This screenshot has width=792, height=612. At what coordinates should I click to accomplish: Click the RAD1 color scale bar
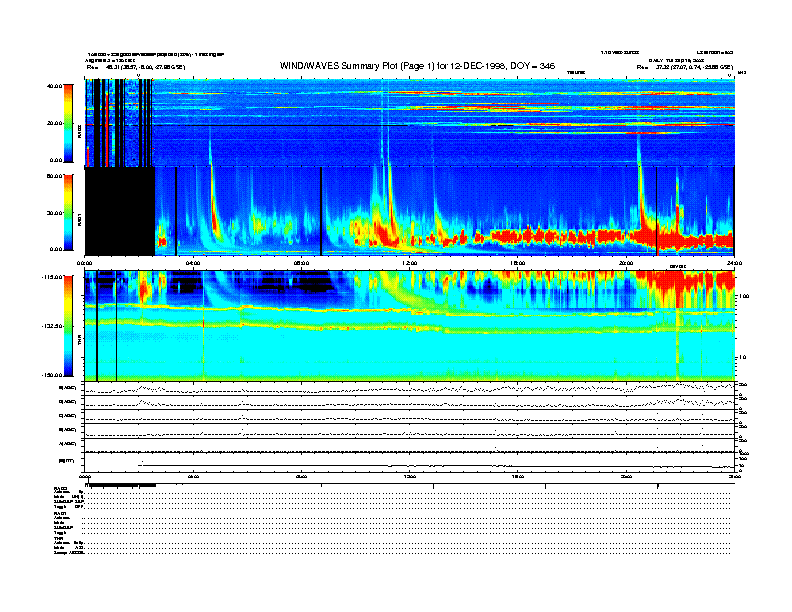(x=68, y=212)
